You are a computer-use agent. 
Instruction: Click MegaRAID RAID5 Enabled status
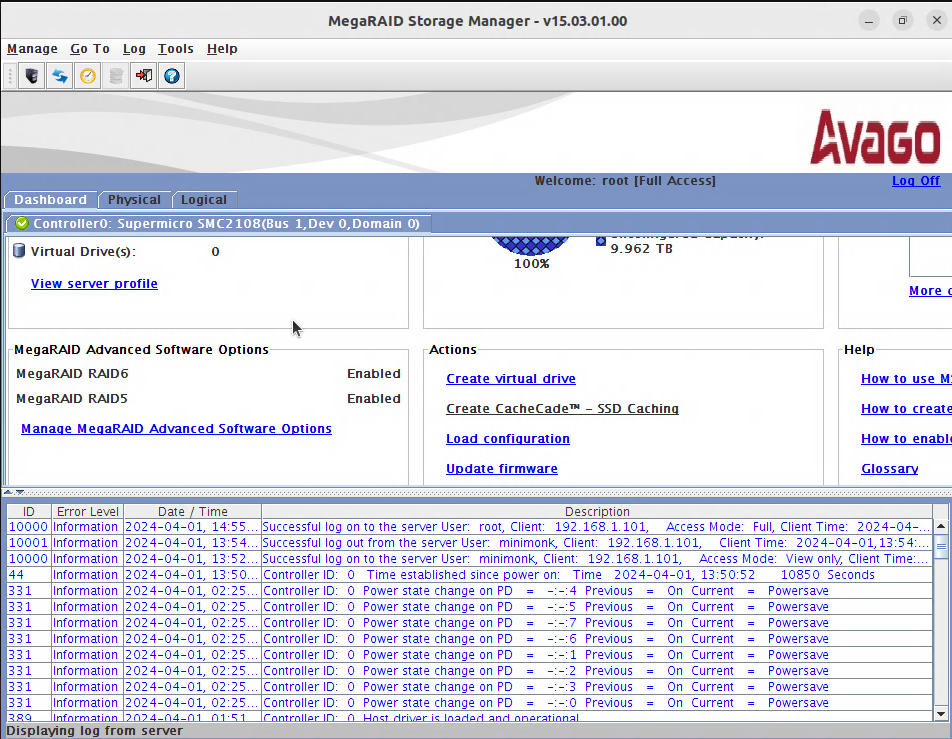point(373,398)
